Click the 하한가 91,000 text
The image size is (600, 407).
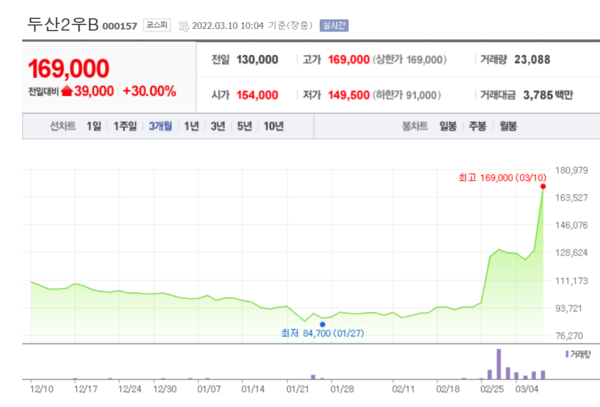[x=407, y=95]
